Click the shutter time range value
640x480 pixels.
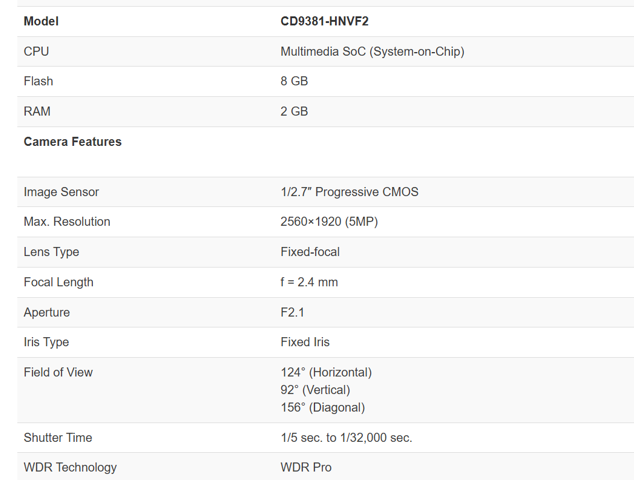(x=346, y=437)
